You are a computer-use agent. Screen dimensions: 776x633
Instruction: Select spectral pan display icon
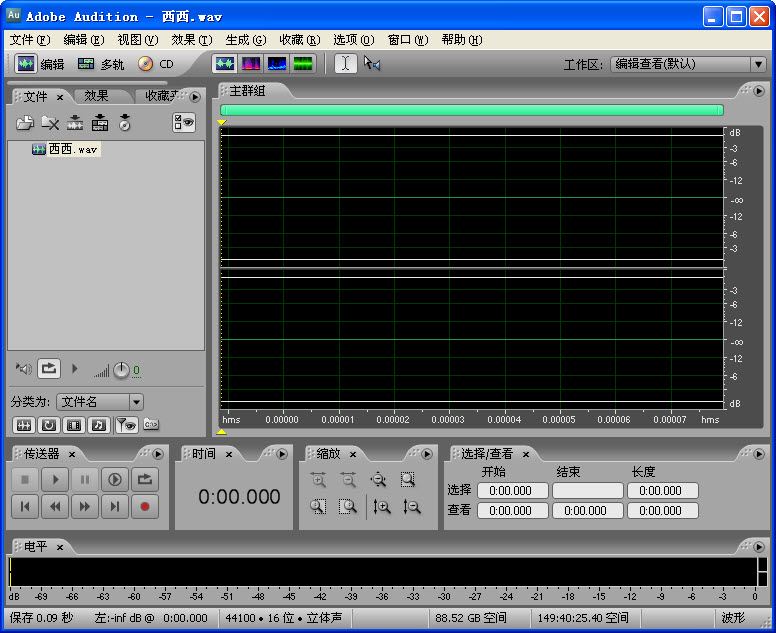tap(277, 63)
